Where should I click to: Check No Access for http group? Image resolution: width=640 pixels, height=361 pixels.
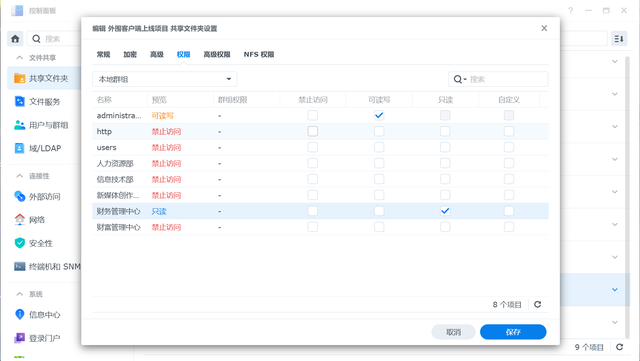click(313, 131)
